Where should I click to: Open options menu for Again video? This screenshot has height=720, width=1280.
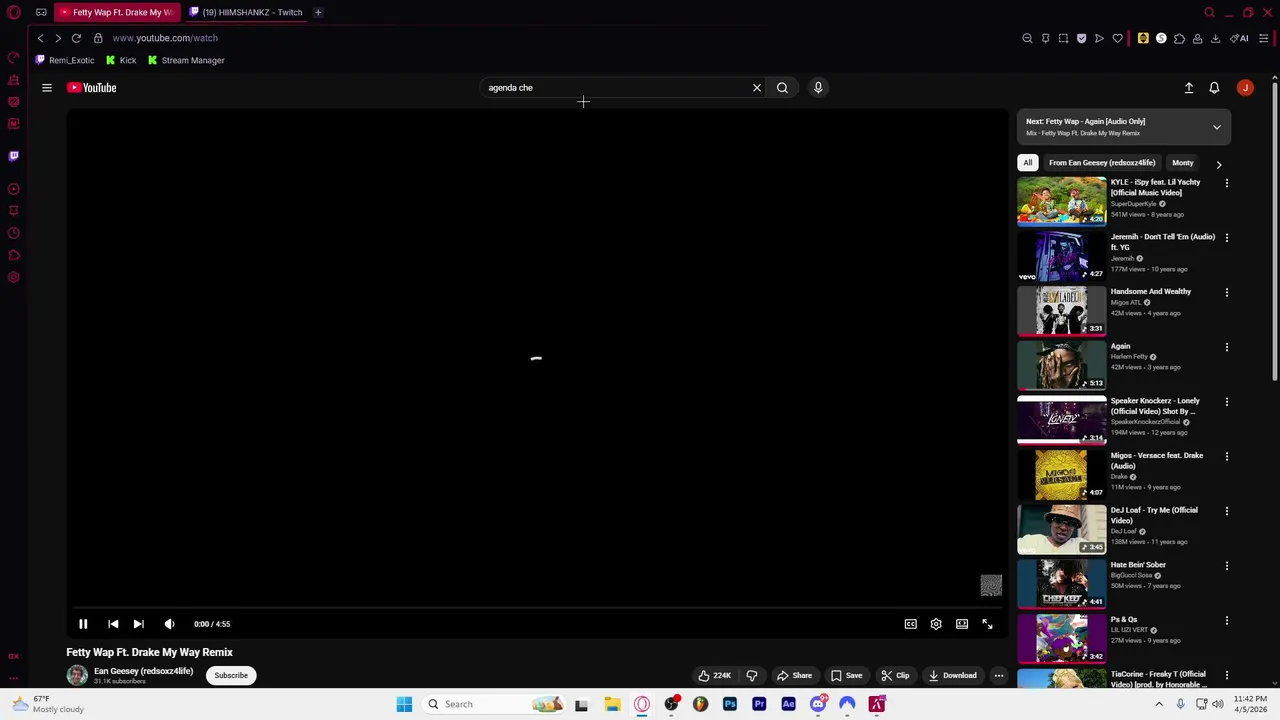pyautogui.click(x=1227, y=347)
